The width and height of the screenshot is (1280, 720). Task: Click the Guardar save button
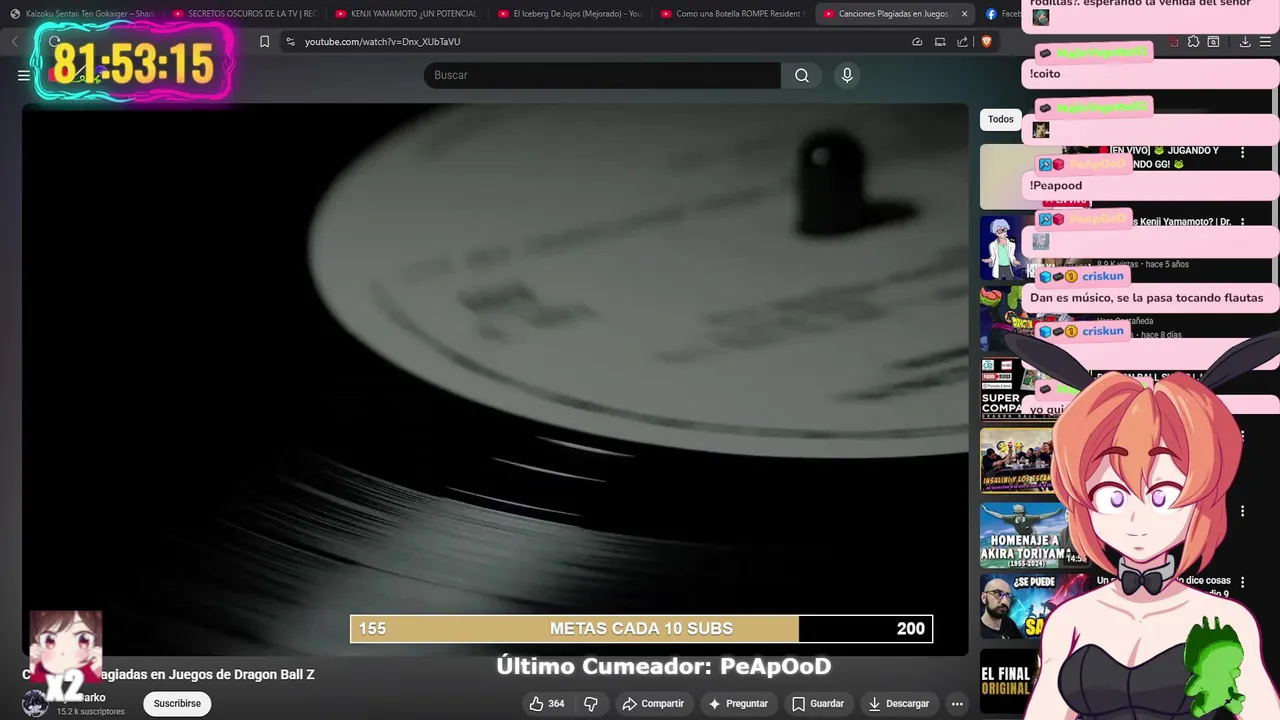click(x=818, y=704)
